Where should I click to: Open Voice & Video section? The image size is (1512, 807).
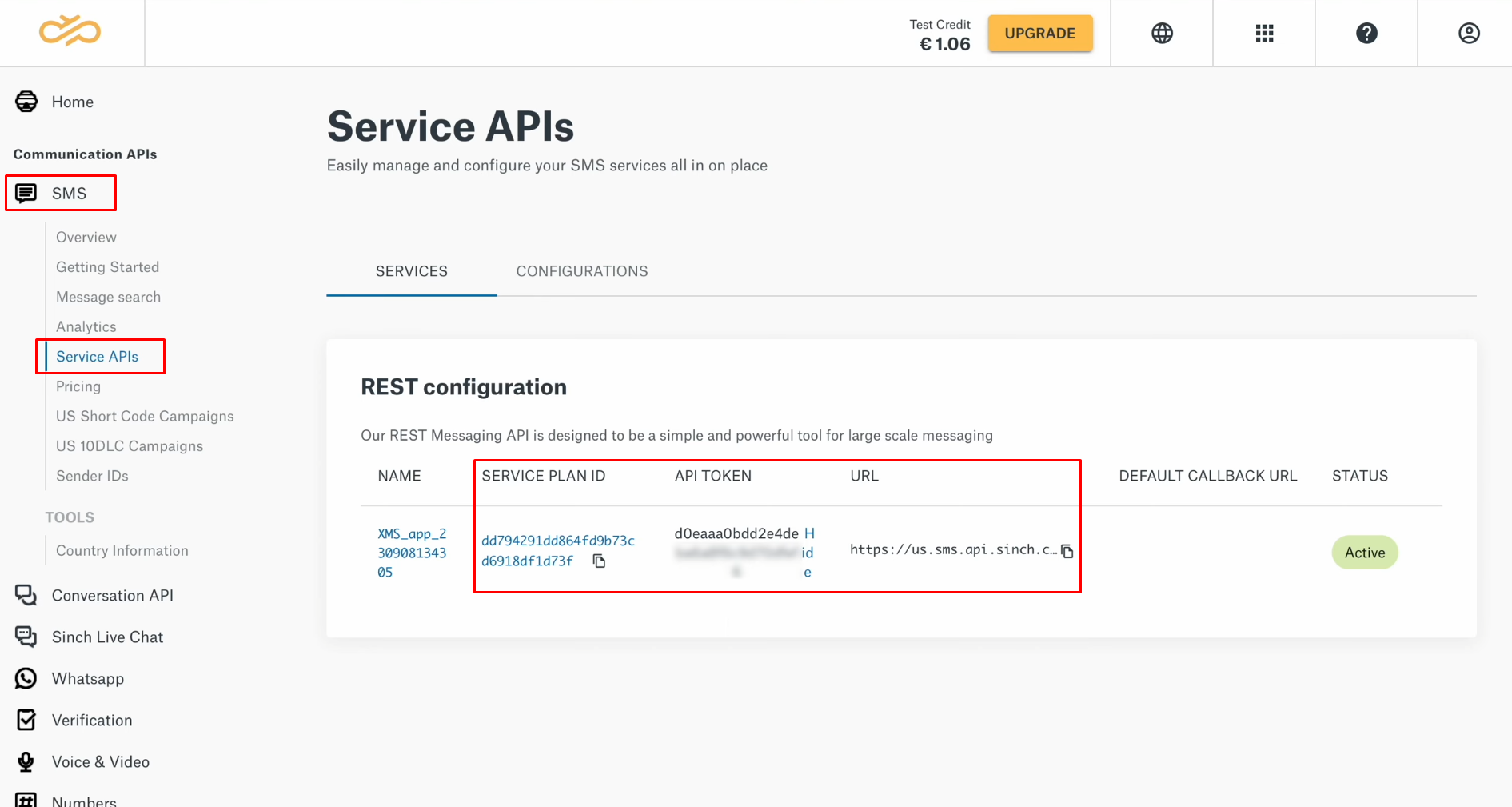click(101, 761)
